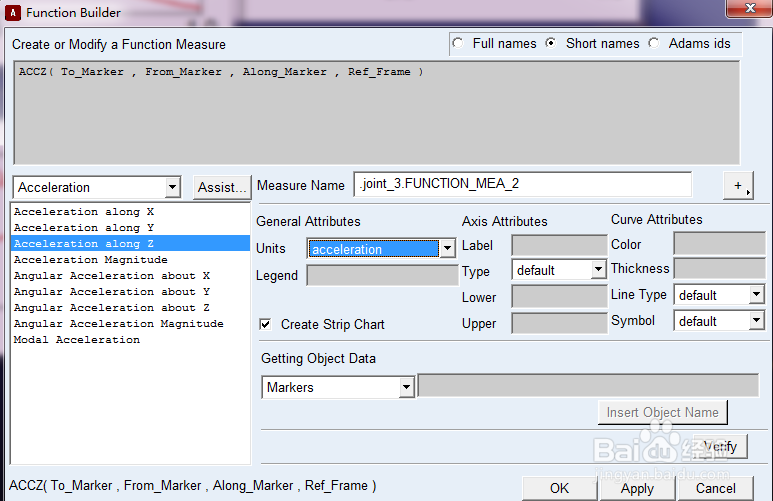
Task: Select 'Acceleration along Z' in list
Action: pyautogui.click(x=131, y=244)
